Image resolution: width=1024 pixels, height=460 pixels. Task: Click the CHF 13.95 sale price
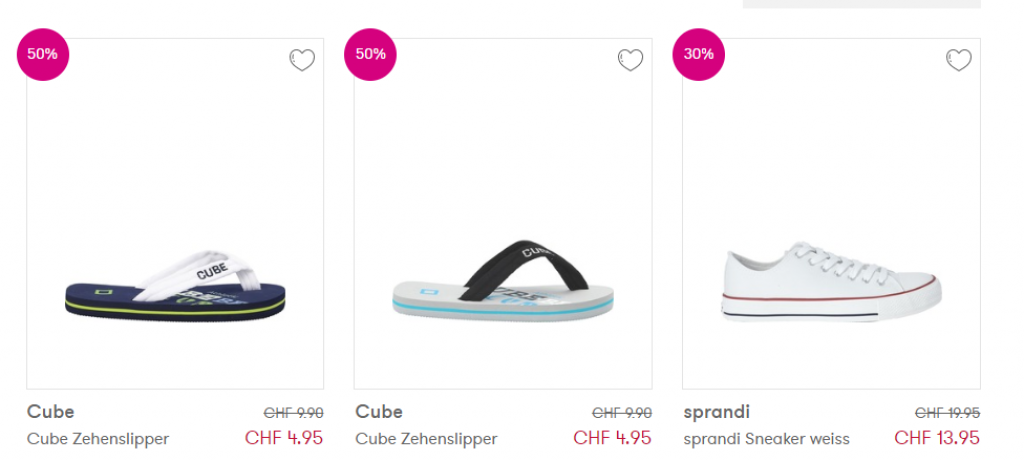pos(937,438)
